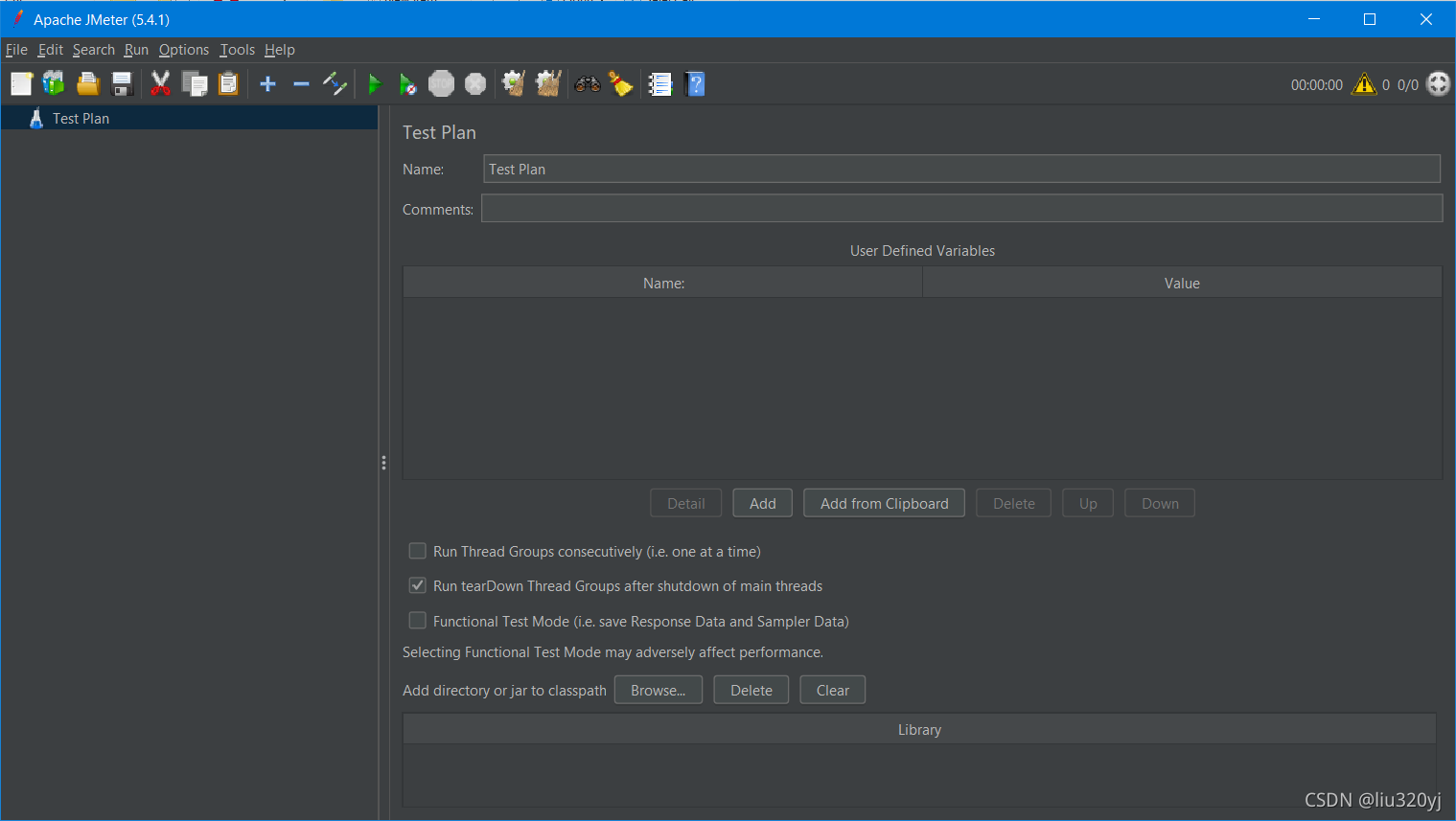1456x821 pixels.
Task: Click the Name: column header
Action: [x=663, y=283]
